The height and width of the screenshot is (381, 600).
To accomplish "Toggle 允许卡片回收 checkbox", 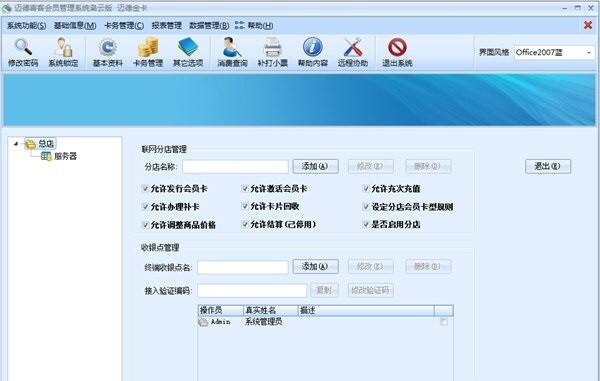I will 245,206.
